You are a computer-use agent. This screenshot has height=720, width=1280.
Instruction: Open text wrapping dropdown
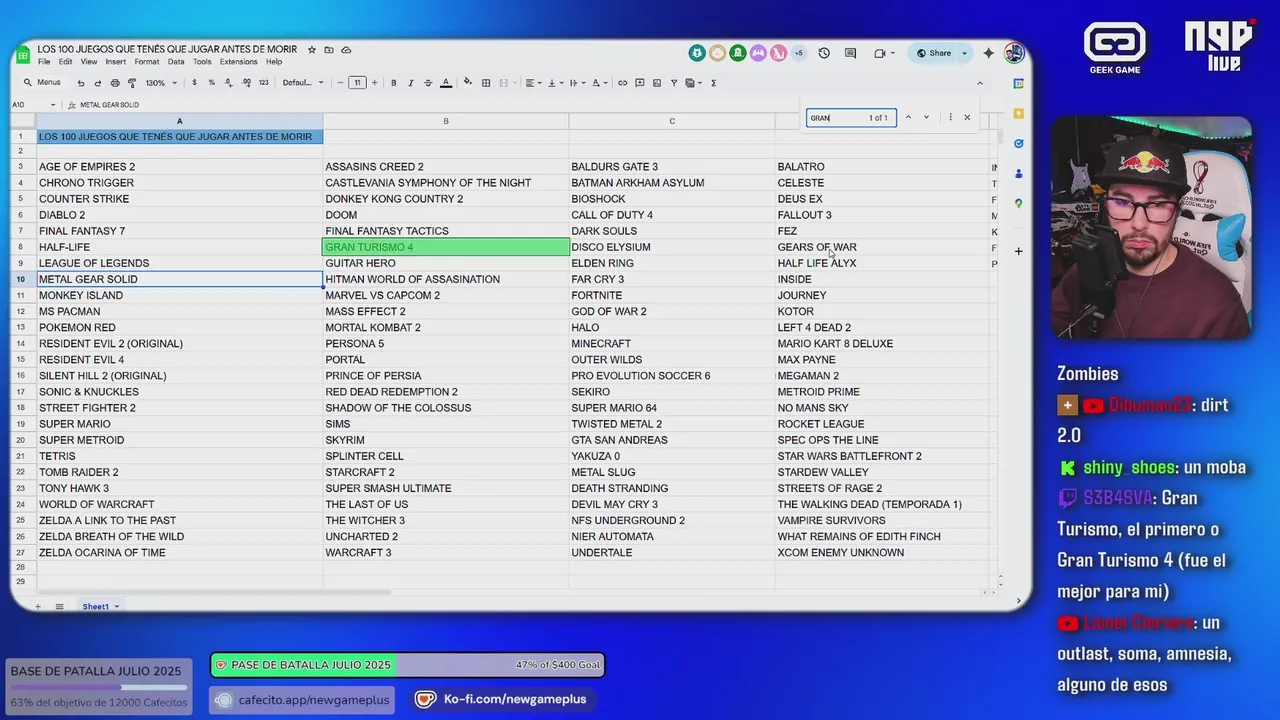click(x=577, y=83)
